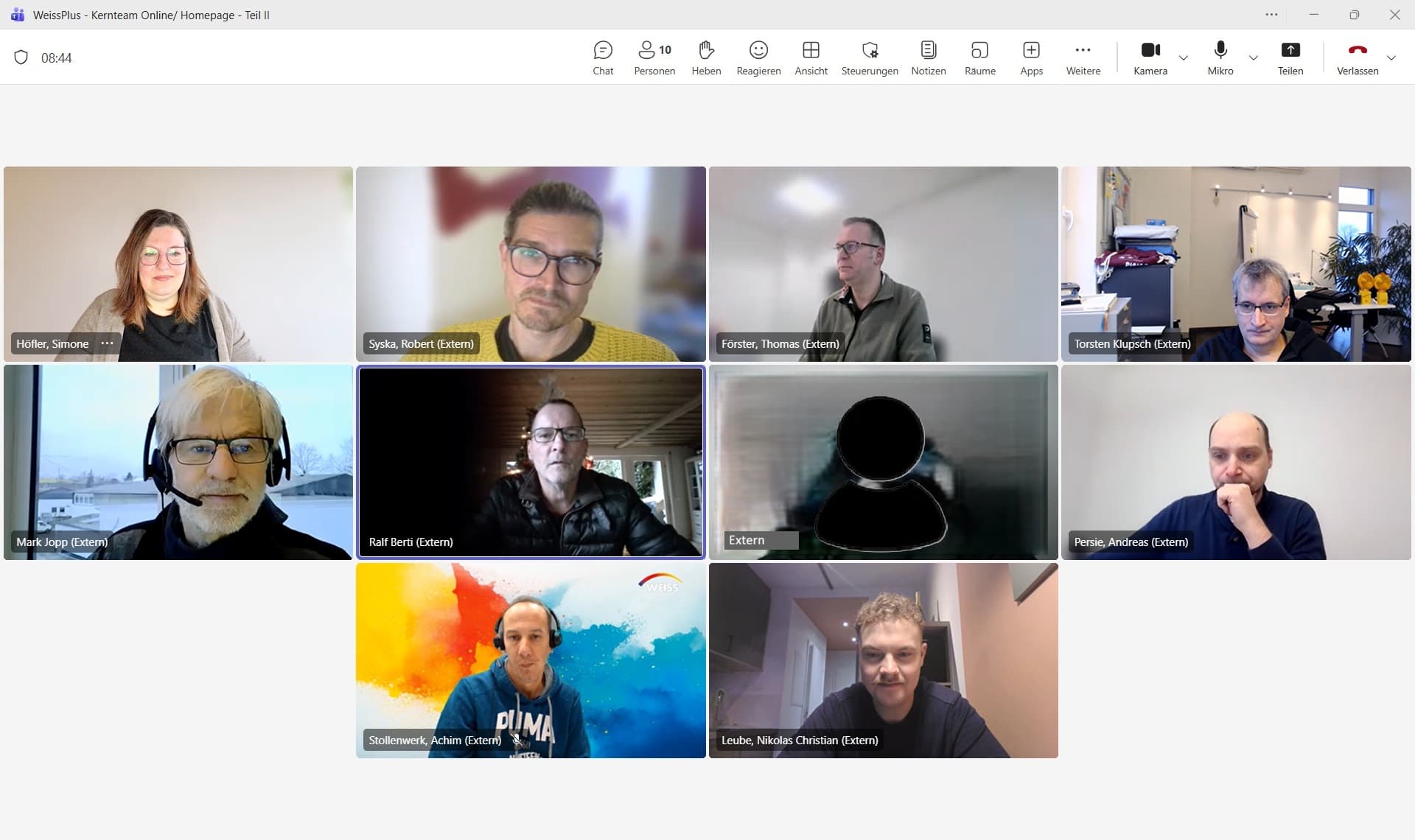Screen dimensions: 1415x840
Task: Open the Räume breakout rooms panel
Action: coord(979,57)
